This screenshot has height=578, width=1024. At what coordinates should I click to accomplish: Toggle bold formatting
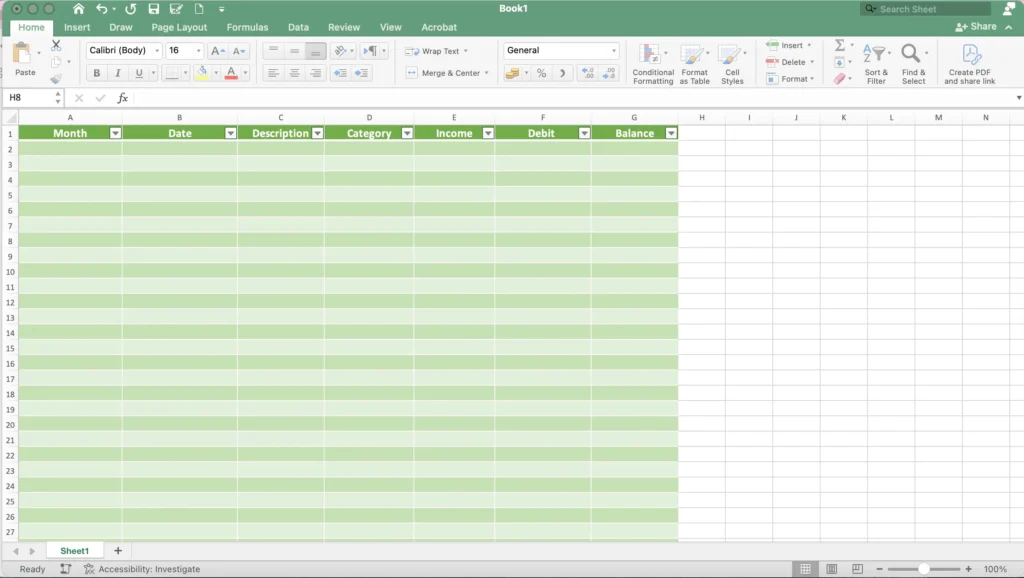96,72
